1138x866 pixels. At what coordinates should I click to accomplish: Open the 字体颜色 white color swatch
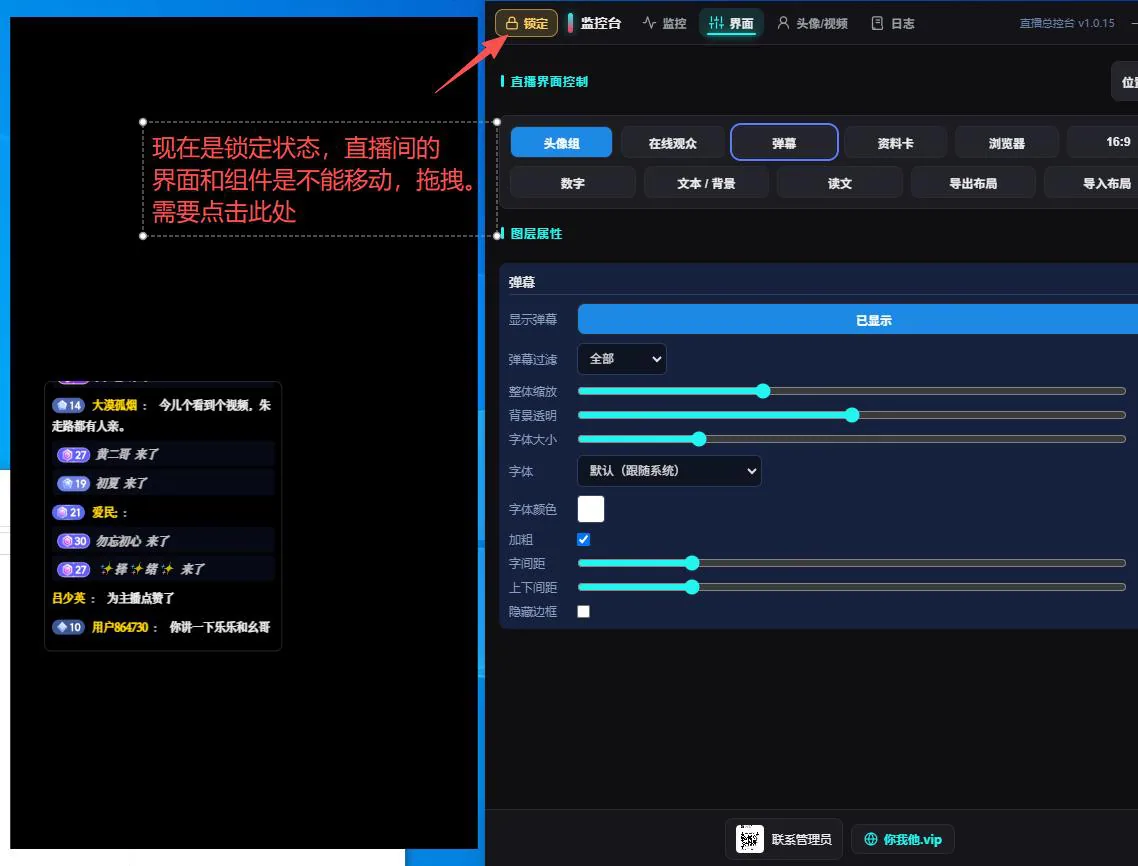click(x=591, y=509)
